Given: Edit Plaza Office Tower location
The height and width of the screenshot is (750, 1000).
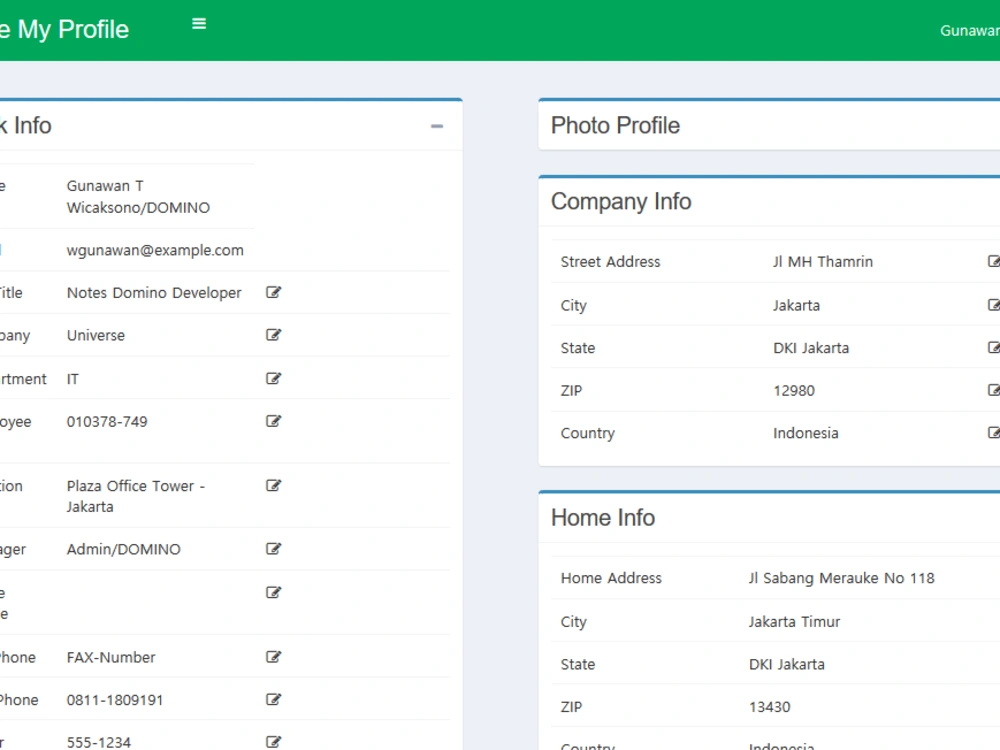Looking at the screenshot, I should (274, 486).
